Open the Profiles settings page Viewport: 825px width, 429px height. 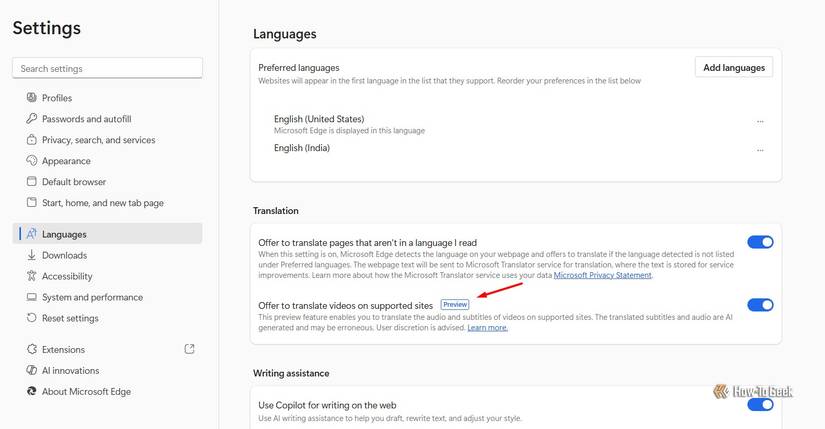tap(107, 97)
